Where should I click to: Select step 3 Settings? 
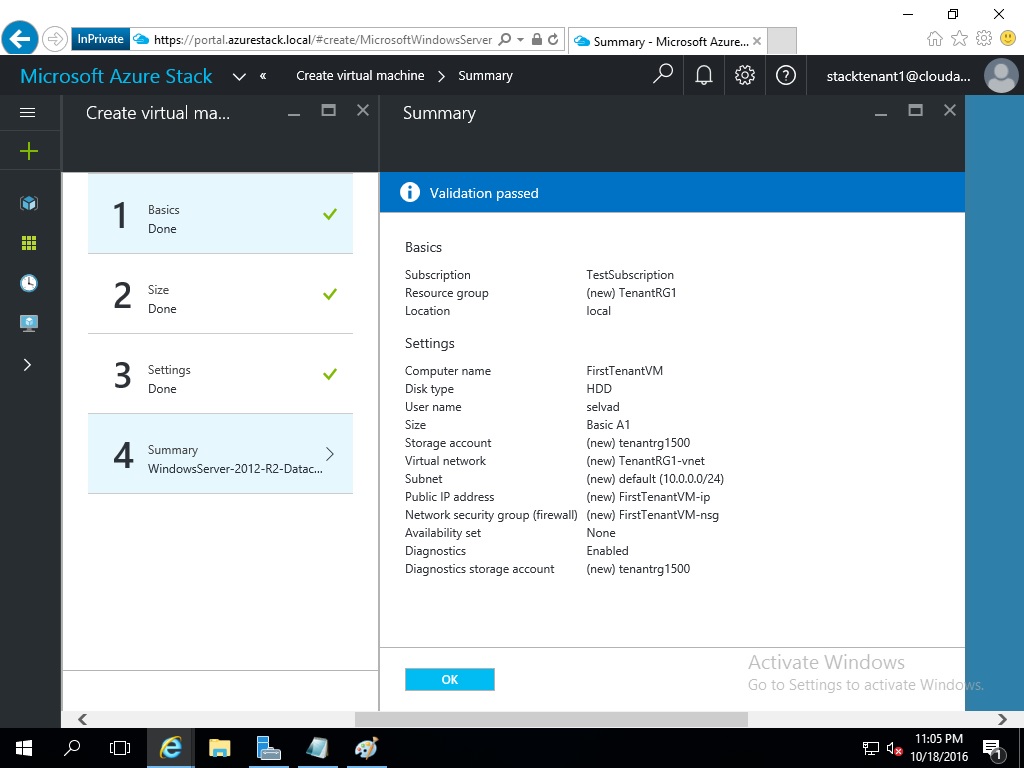click(x=220, y=374)
